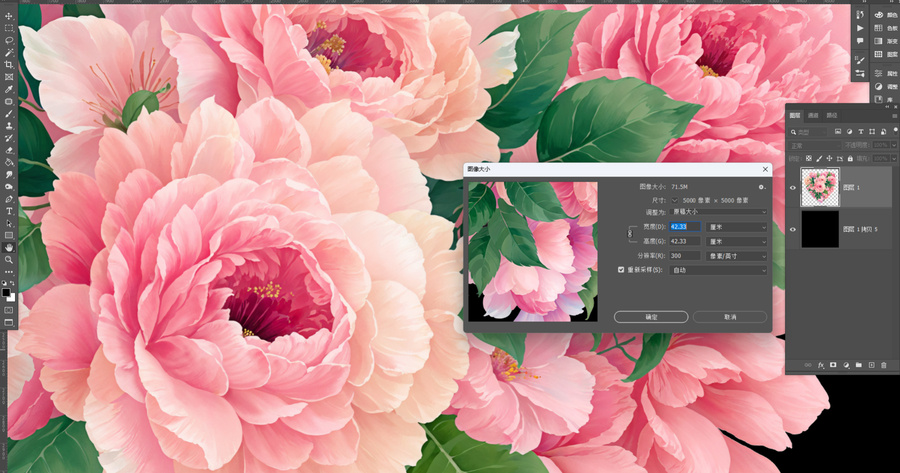Toggle lock all padlock icon
The width and height of the screenshot is (900, 473).
[x=850, y=158]
